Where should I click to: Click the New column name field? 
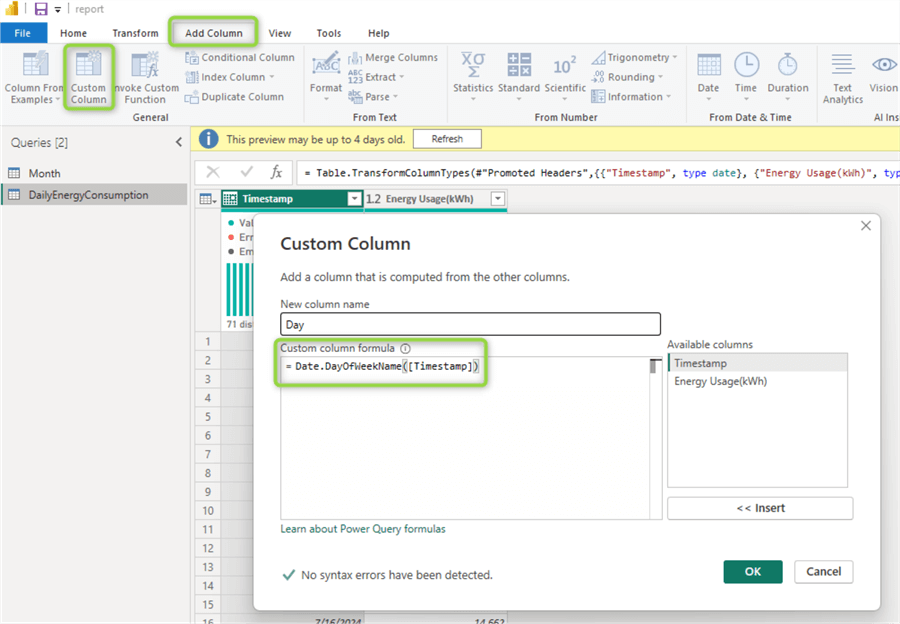pos(470,324)
